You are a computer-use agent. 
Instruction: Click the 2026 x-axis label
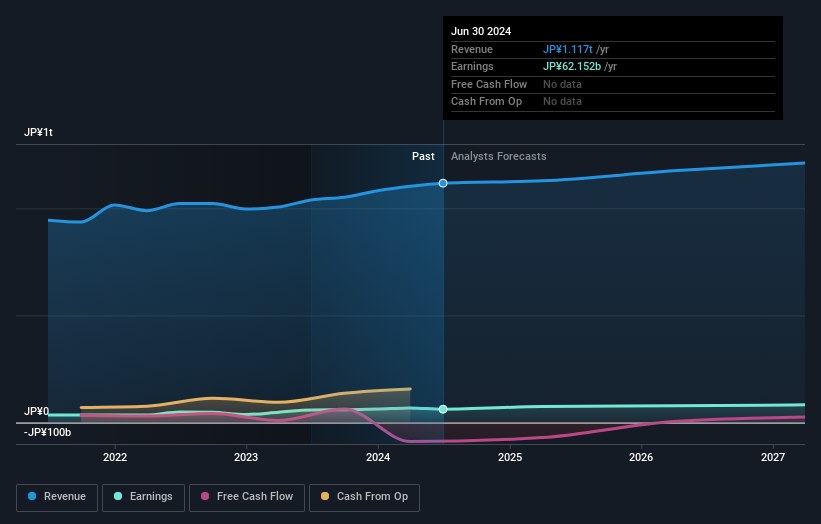pos(641,457)
